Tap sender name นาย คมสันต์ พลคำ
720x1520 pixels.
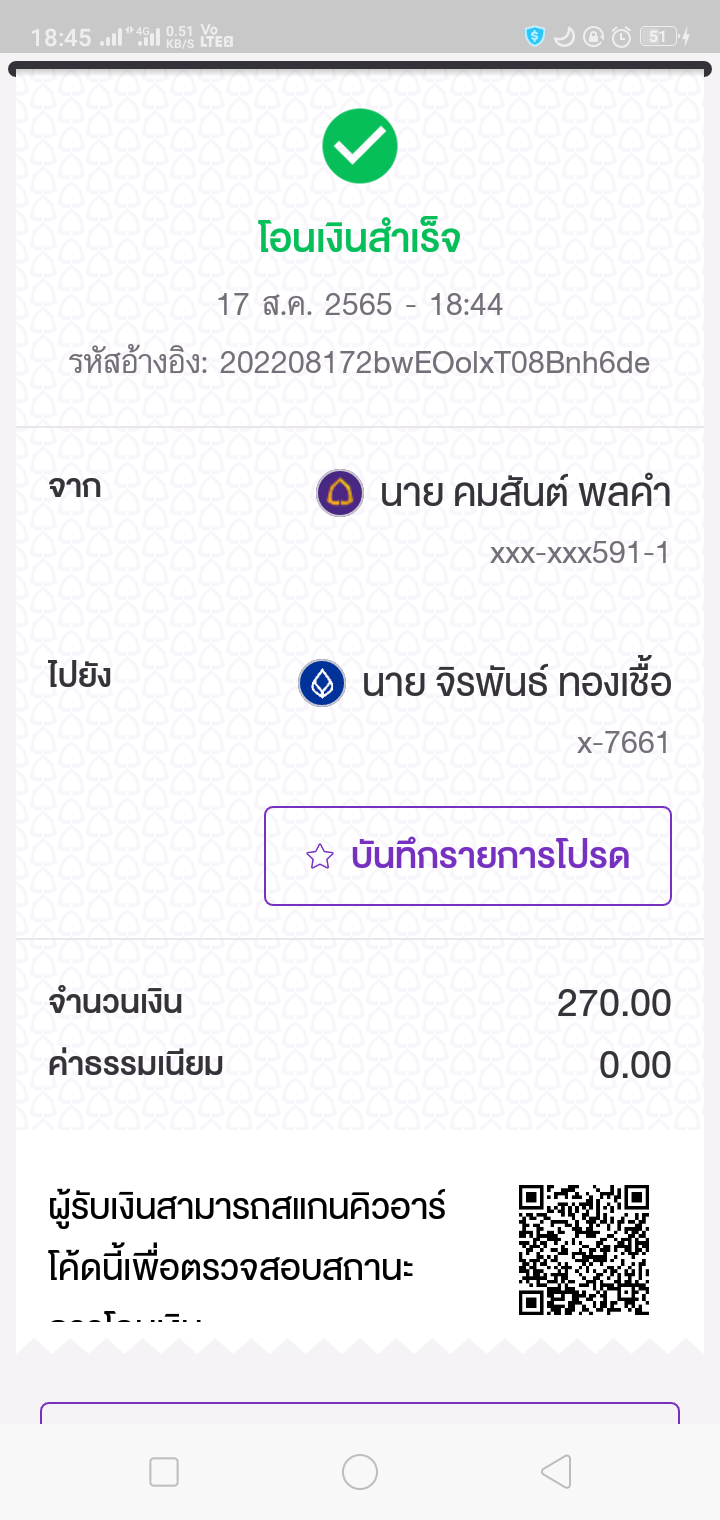[x=525, y=493]
